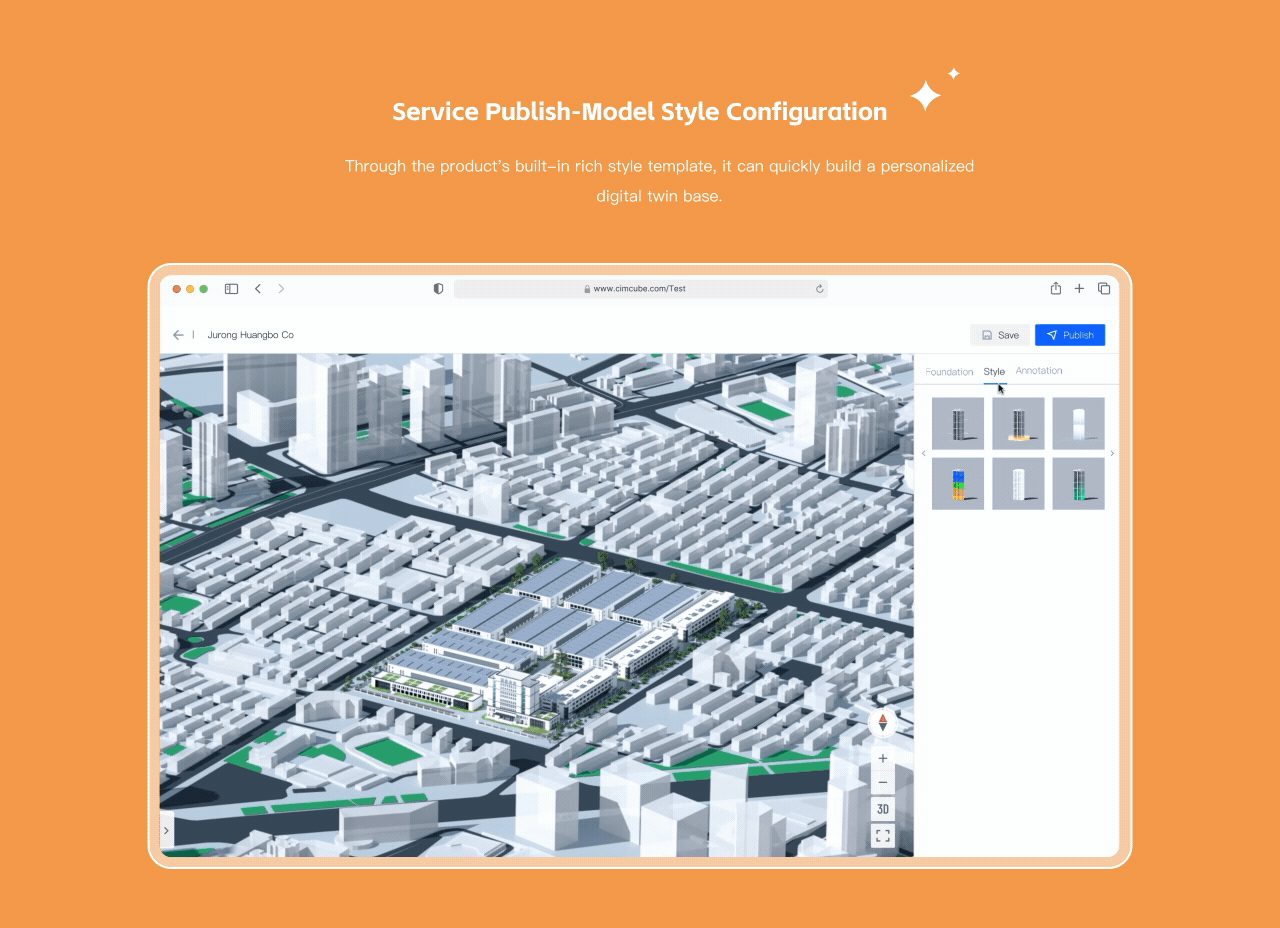Focus the www.cimcube.com/Test address bar
The width and height of the screenshot is (1280, 928).
tap(641, 289)
